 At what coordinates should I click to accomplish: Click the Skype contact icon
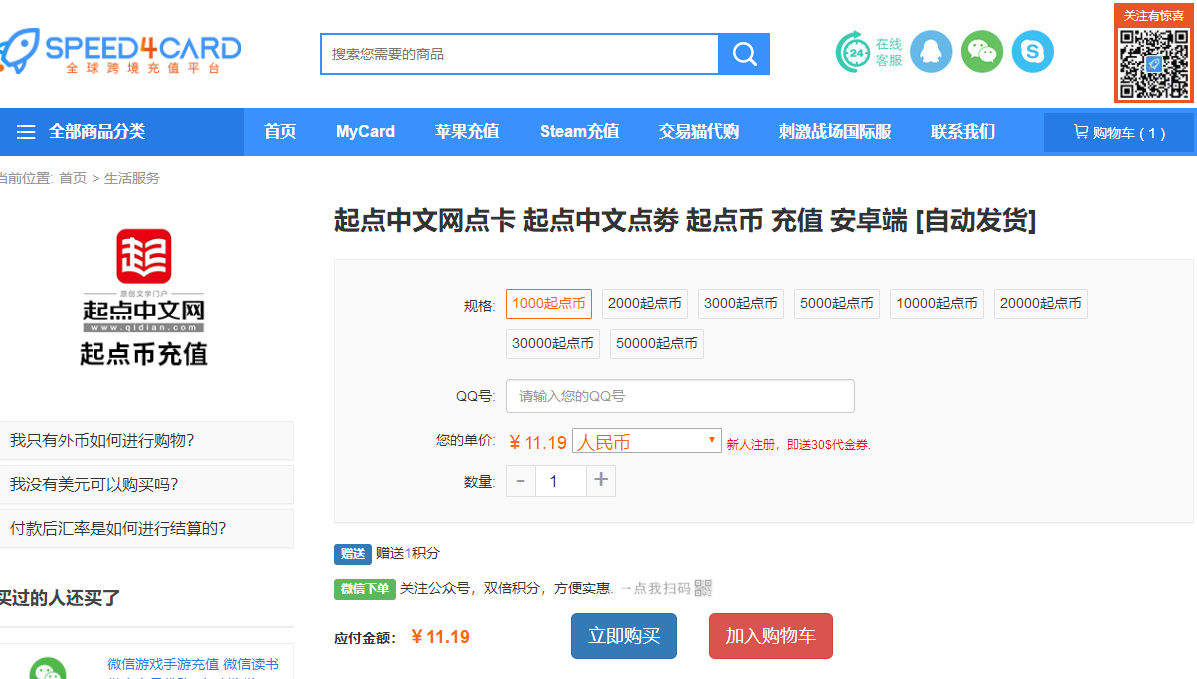click(1033, 52)
